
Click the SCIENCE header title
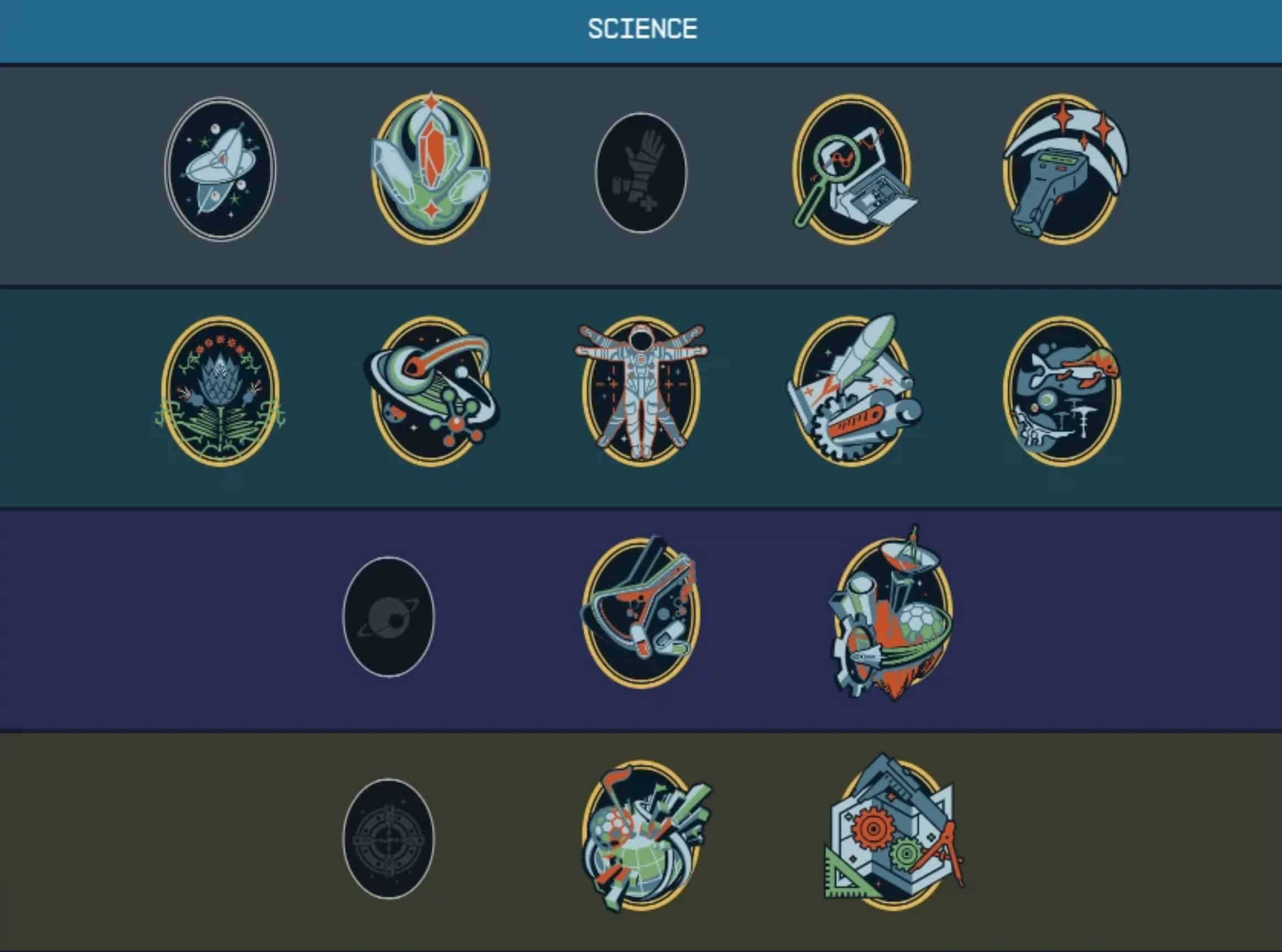[642, 29]
